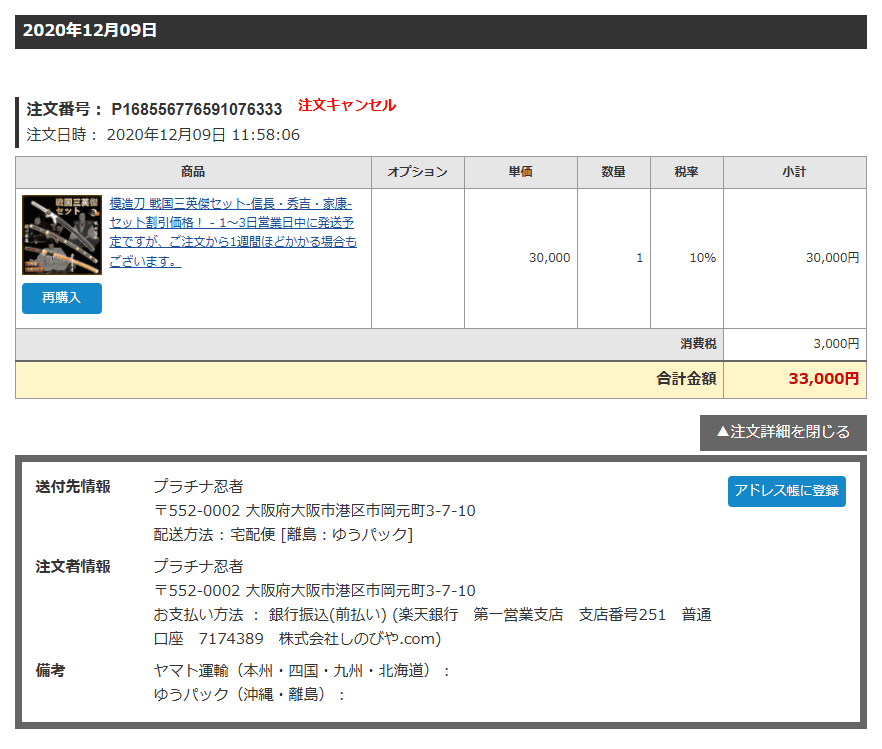The height and width of the screenshot is (749, 882).
Task: Open the 模造刀 戦国三英傑セット product link
Action: (x=233, y=232)
